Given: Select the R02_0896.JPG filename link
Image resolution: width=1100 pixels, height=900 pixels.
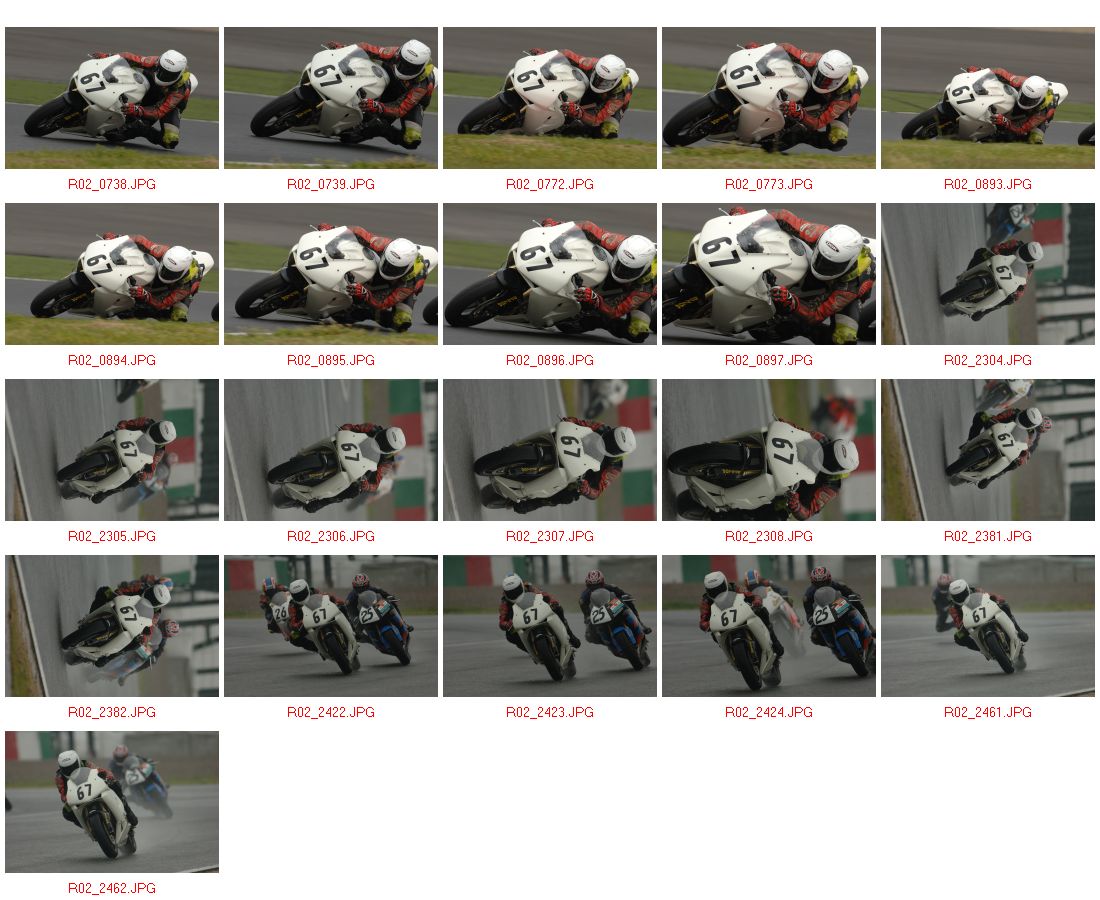Looking at the screenshot, I should coord(549,361).
